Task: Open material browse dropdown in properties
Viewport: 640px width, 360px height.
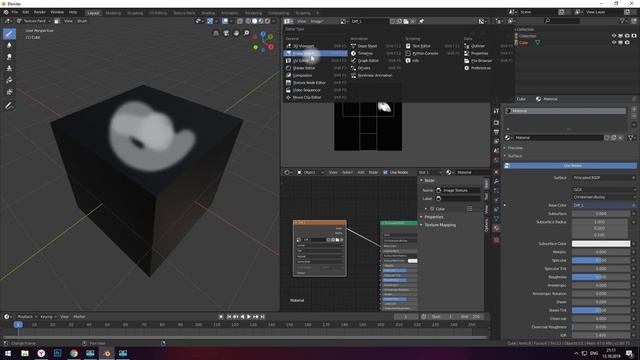Action: pyautogui.click(x=508, y=138)
